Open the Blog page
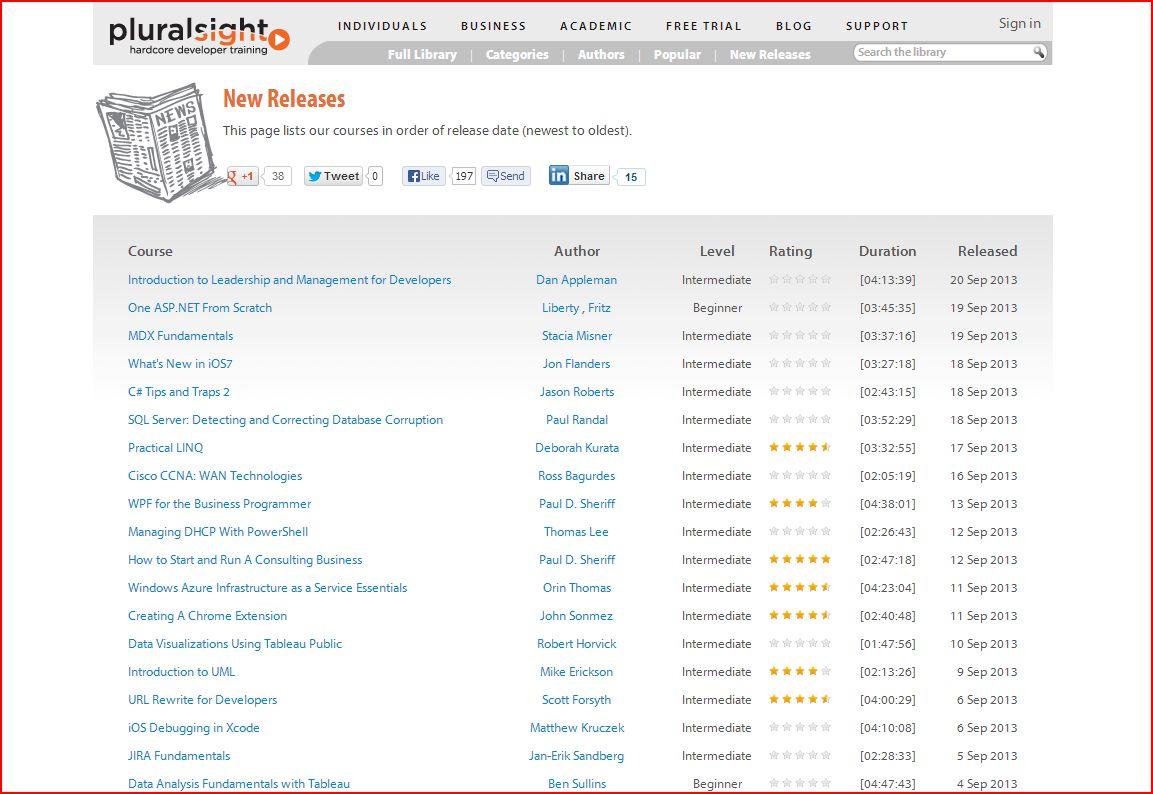 pyautogui.click(x=793, y=26)
